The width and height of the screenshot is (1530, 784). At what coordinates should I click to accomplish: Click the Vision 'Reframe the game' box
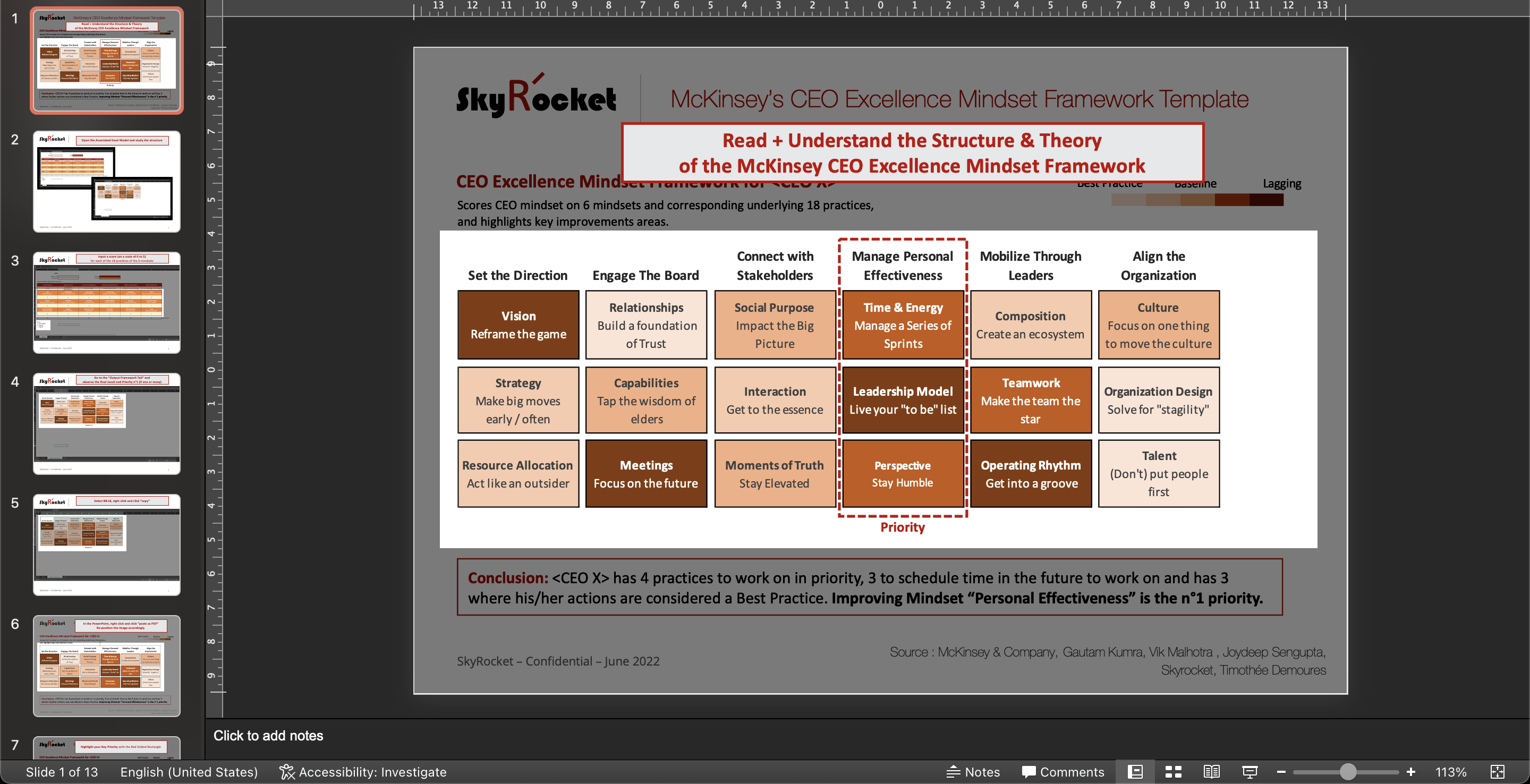click(x=518, y=325)
